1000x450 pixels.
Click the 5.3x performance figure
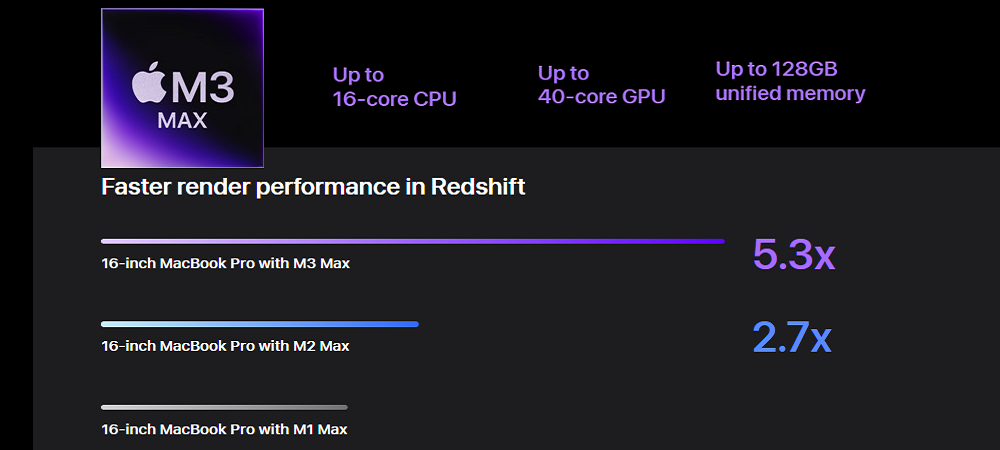coord(794,254)
